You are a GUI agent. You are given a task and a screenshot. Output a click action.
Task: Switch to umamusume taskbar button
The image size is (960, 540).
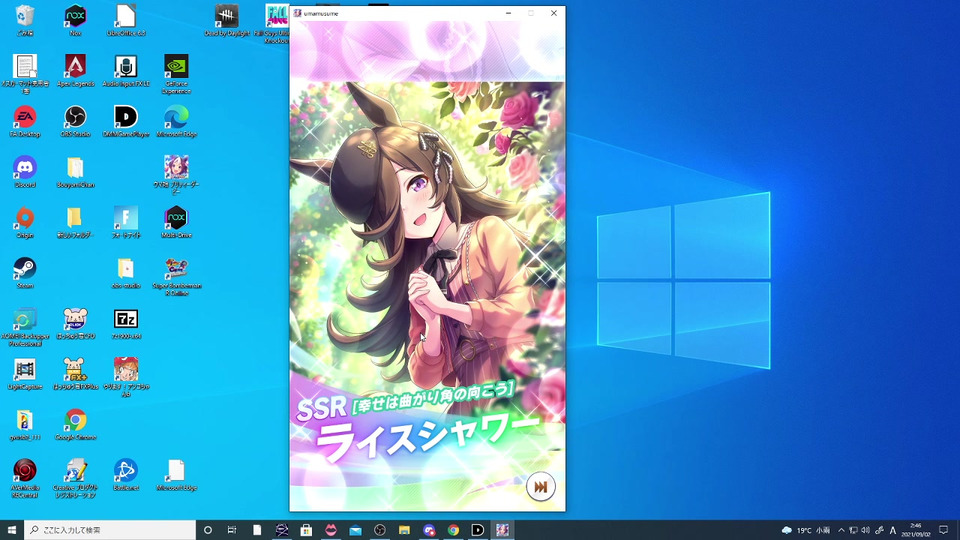tap(502, 530)
